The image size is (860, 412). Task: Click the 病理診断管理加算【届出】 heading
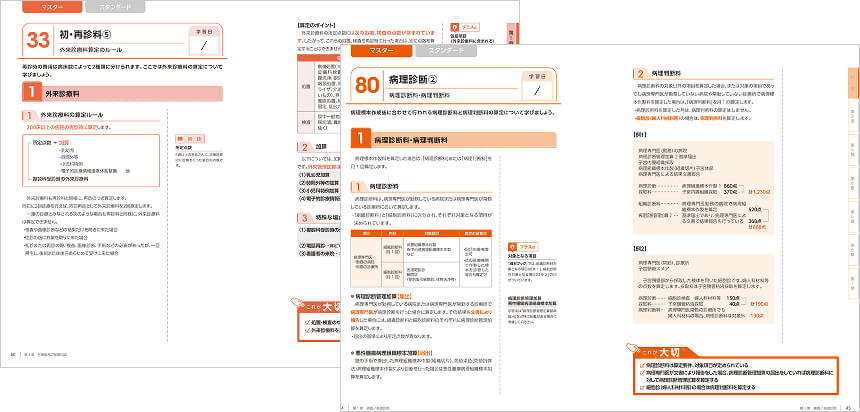381,296
